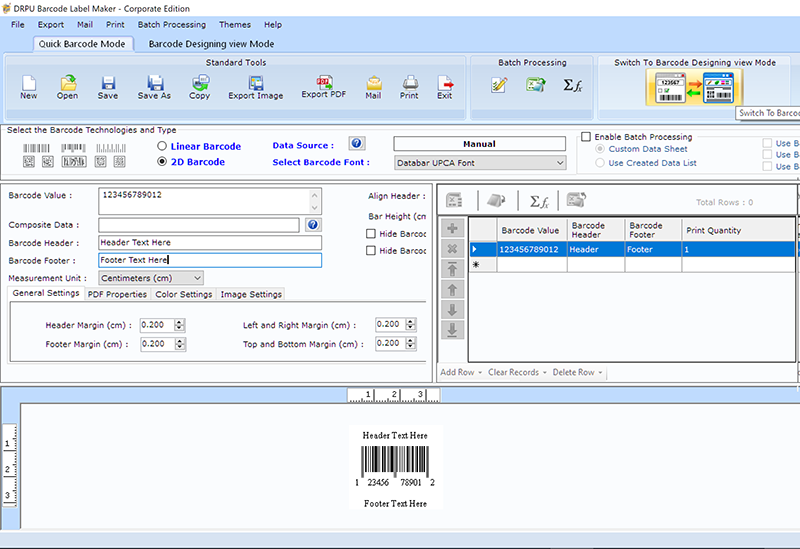Open the Color Settings tab

click(x=184, y=294)
